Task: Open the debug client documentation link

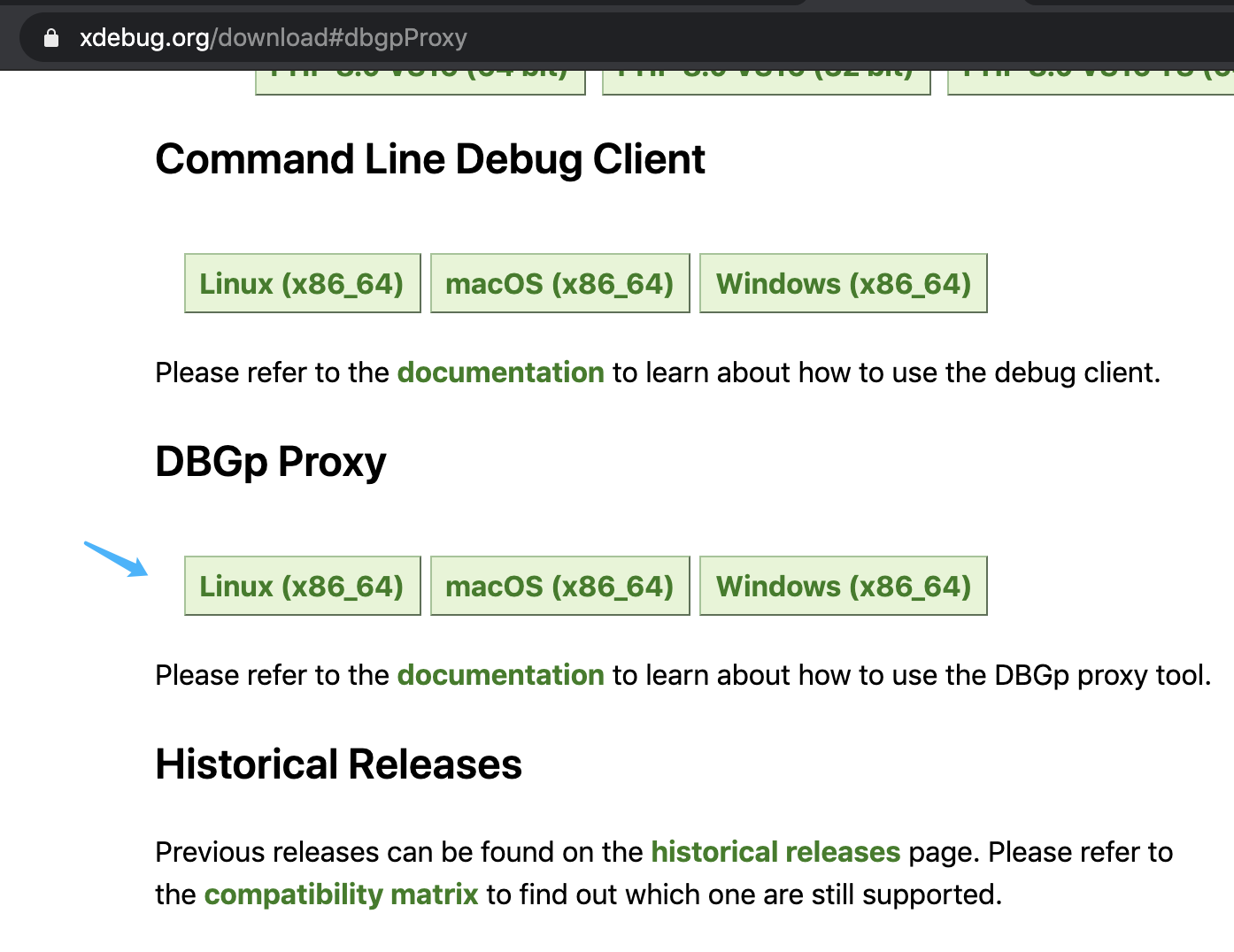Action: point(500,372)
